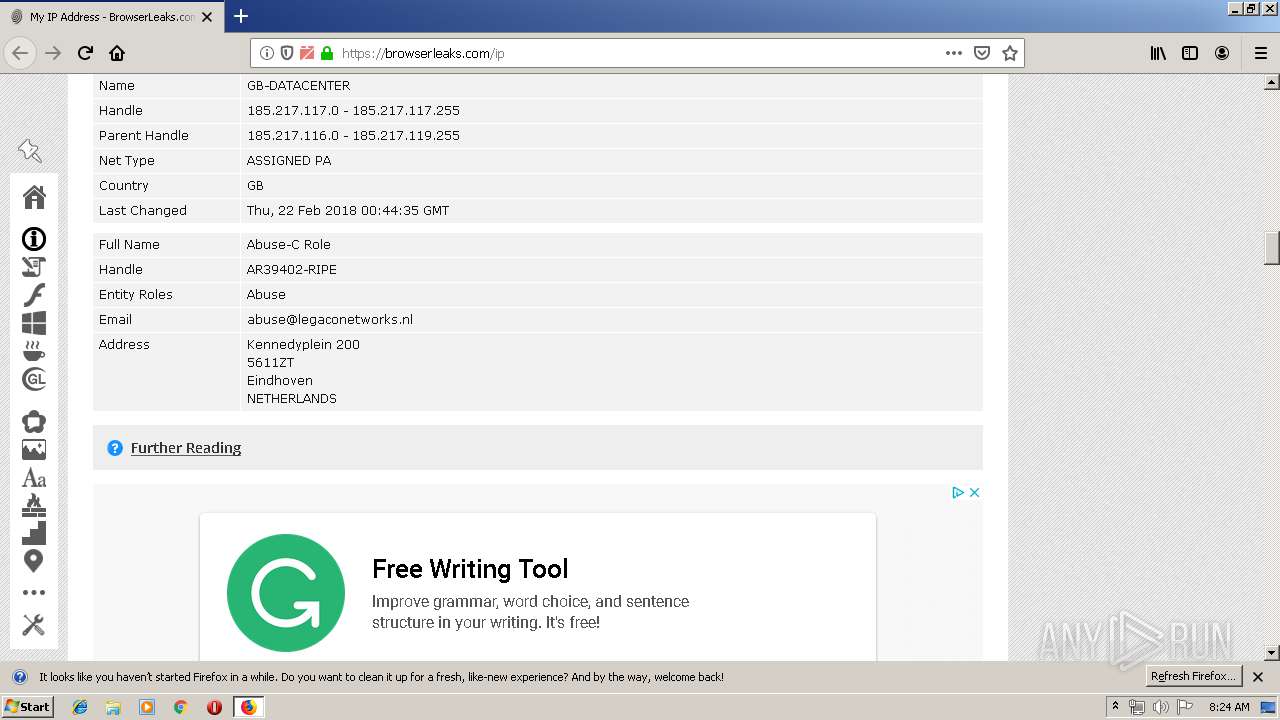Open the firewall flame icon in sidebar

34,505
